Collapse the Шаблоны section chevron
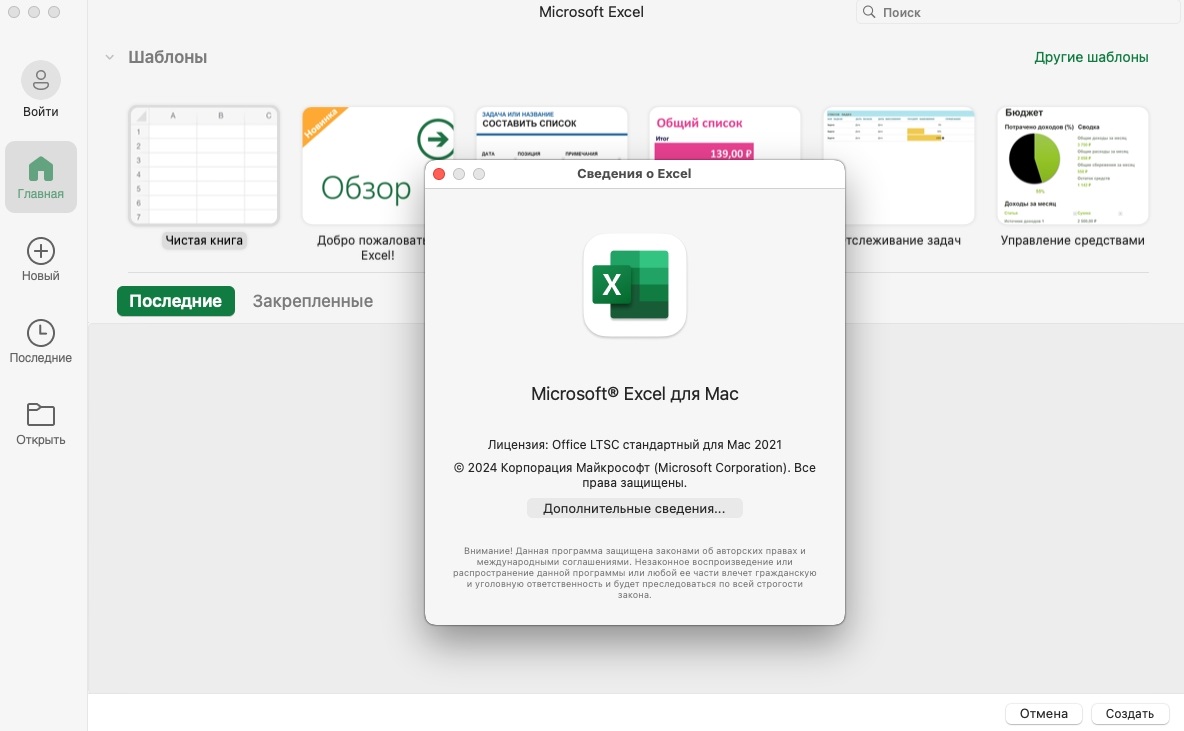 pos(110,58)
